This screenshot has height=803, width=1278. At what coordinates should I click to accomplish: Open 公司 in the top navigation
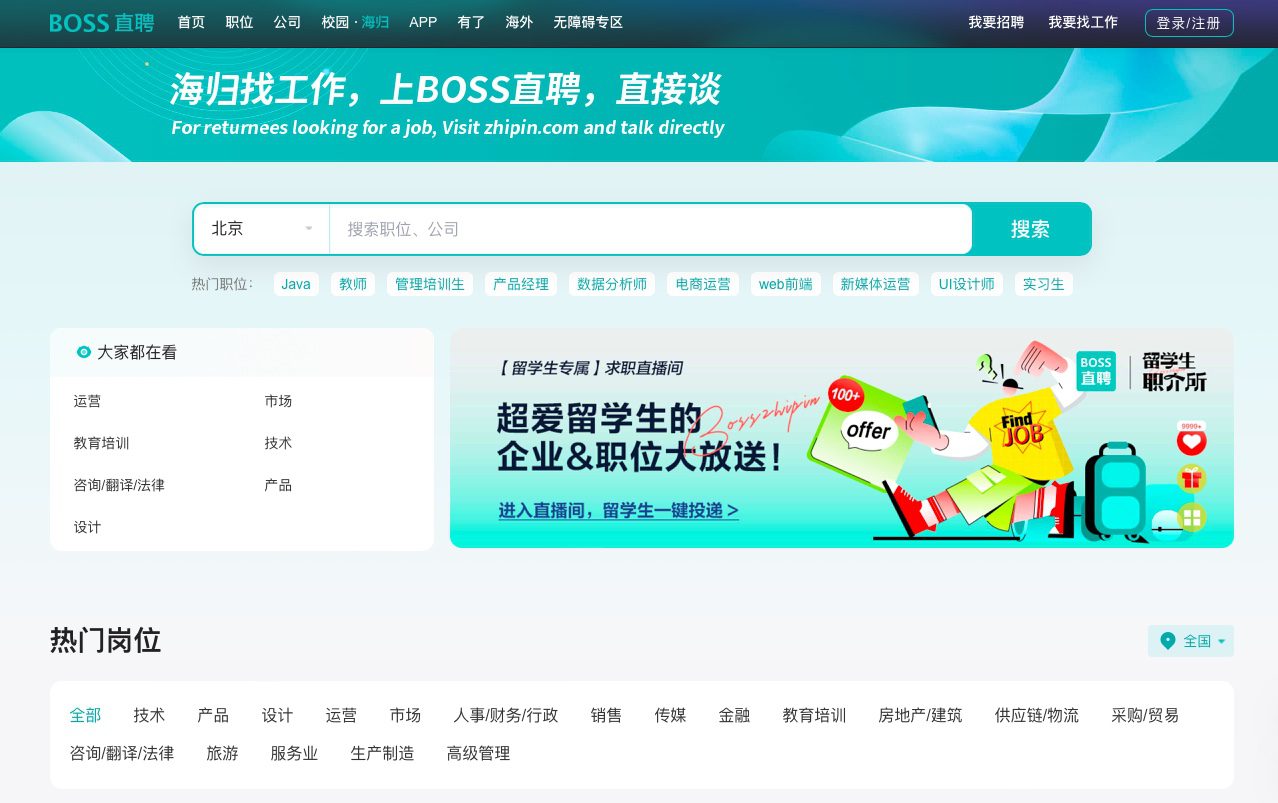tap(287, 22)
